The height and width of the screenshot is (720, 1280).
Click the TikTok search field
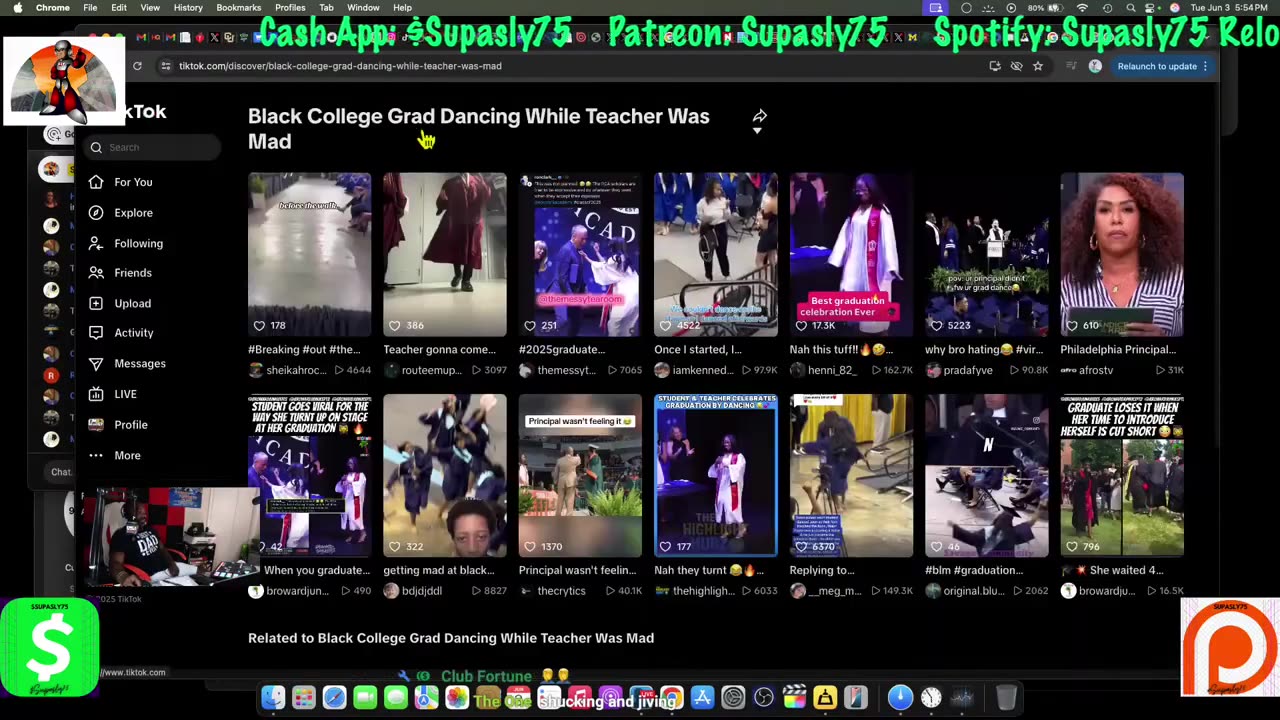(152, 147)
